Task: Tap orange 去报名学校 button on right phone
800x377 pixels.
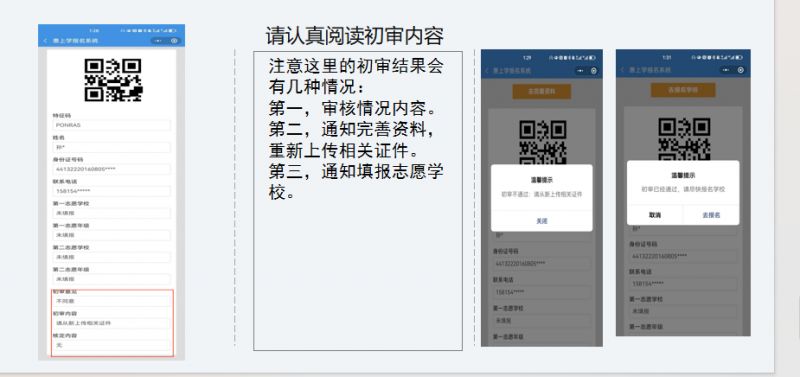Action: tap(683, 90)
